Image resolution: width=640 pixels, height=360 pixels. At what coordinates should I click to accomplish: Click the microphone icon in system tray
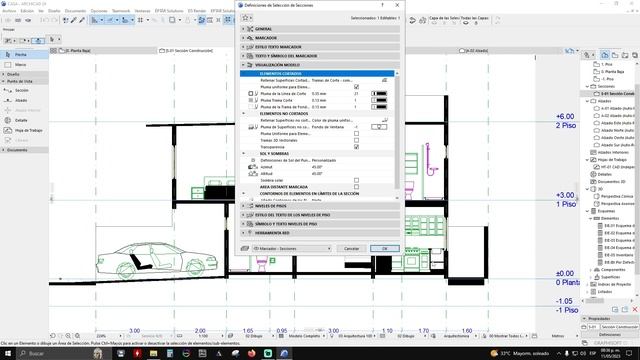567,353
